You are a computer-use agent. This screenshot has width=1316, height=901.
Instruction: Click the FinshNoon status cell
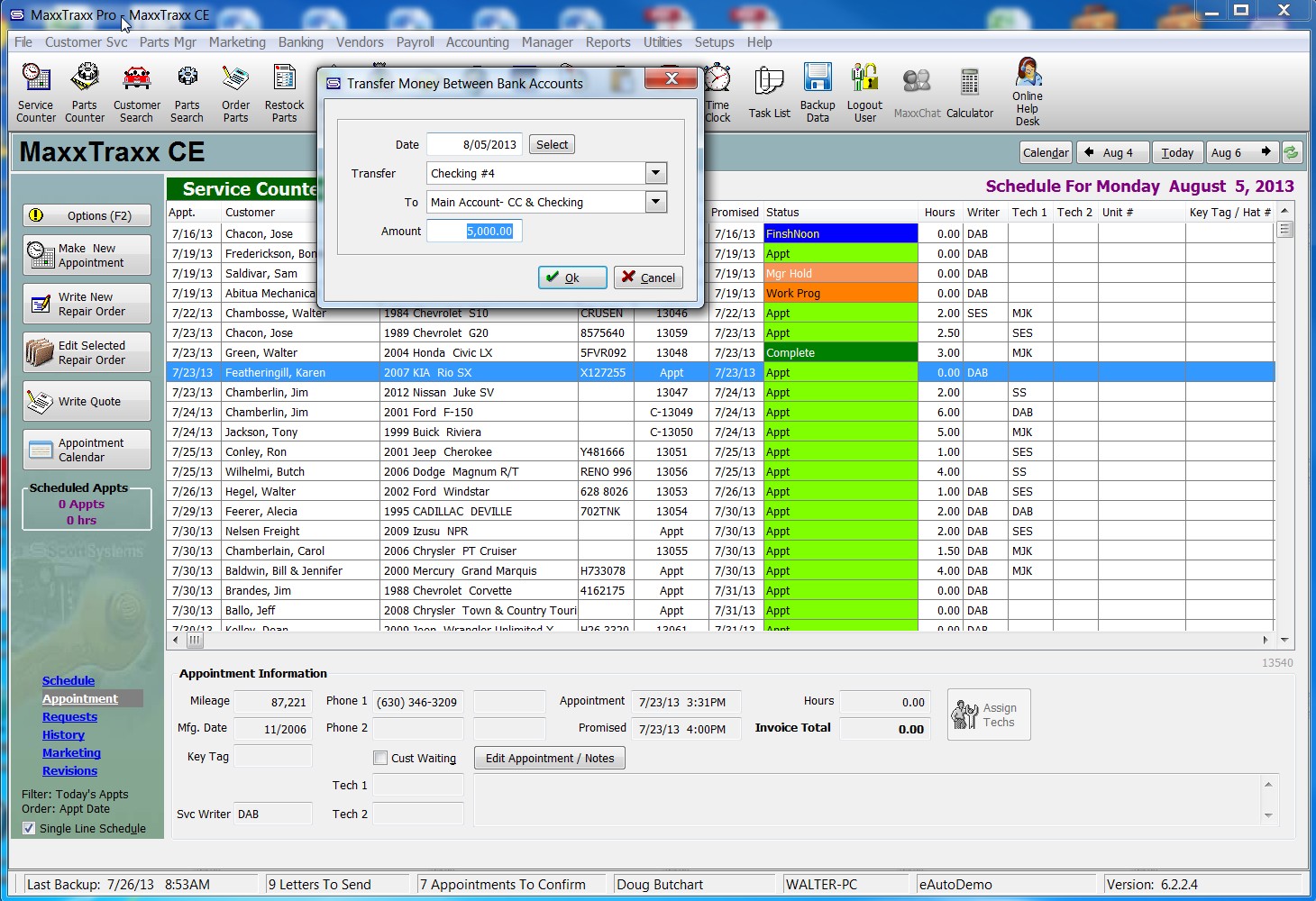(840, 233)
